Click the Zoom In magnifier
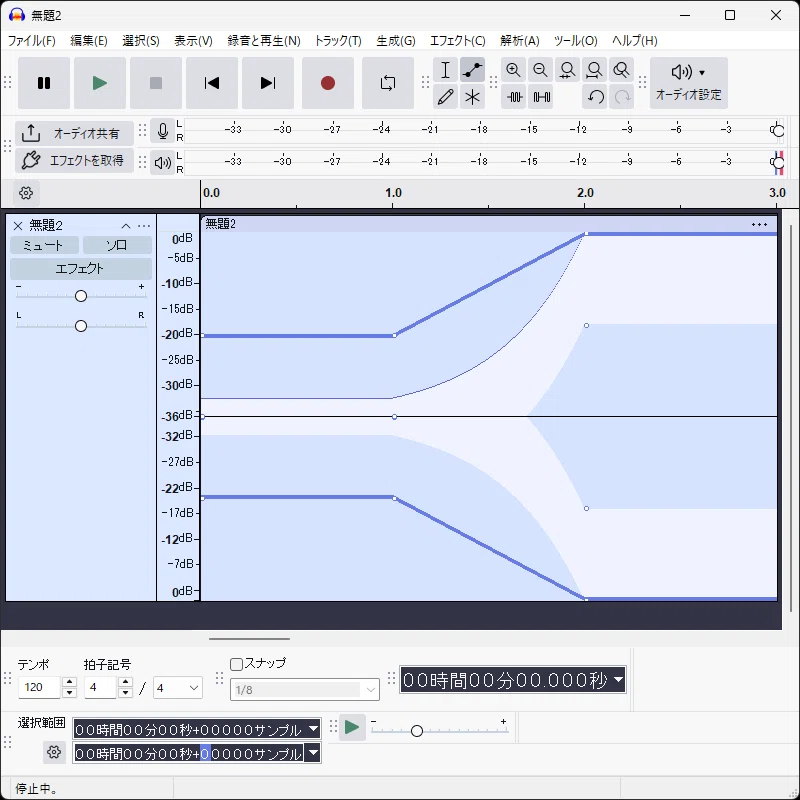This screenshot has width=800, height=800. click(513, 70)
